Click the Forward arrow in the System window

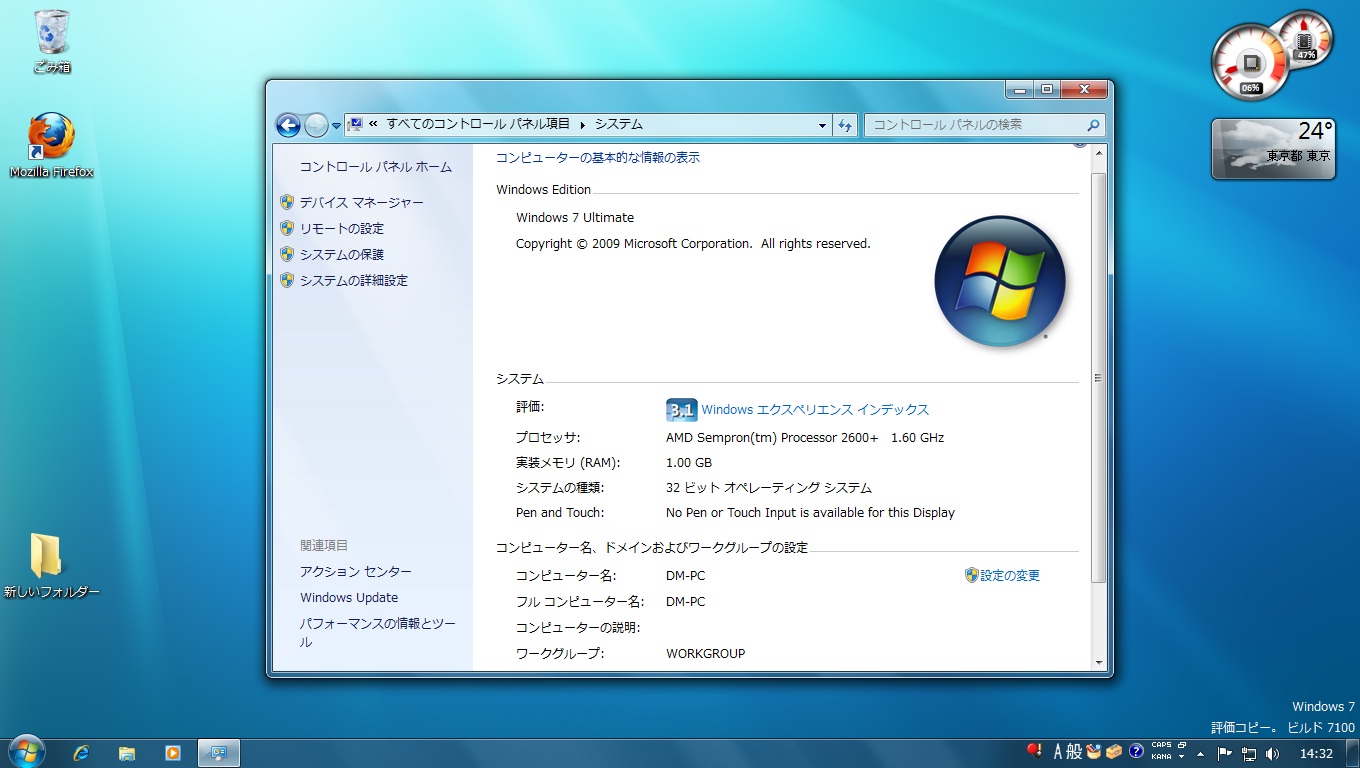tap(316, 125)
